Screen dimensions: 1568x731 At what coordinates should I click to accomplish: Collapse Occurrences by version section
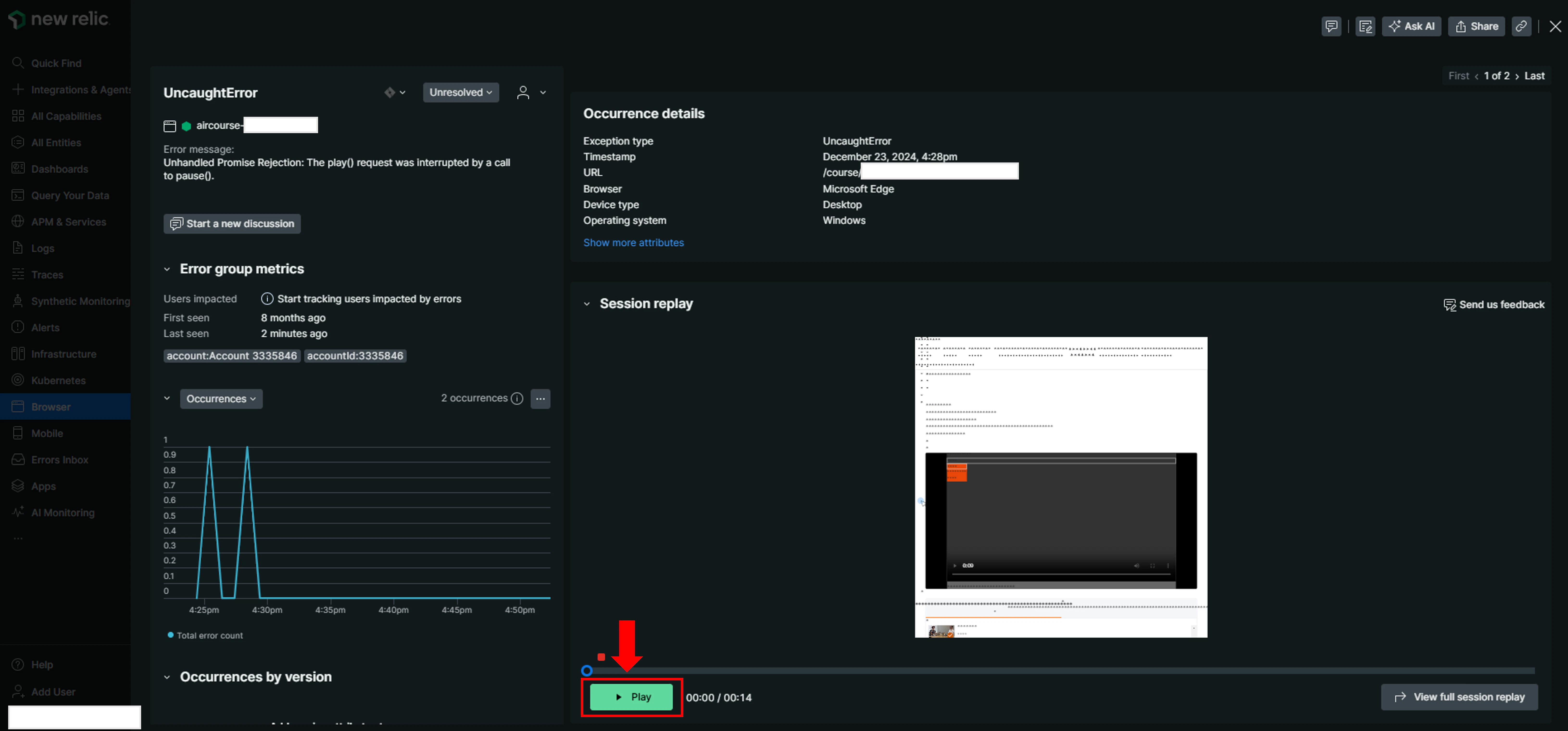click(167, 677)
